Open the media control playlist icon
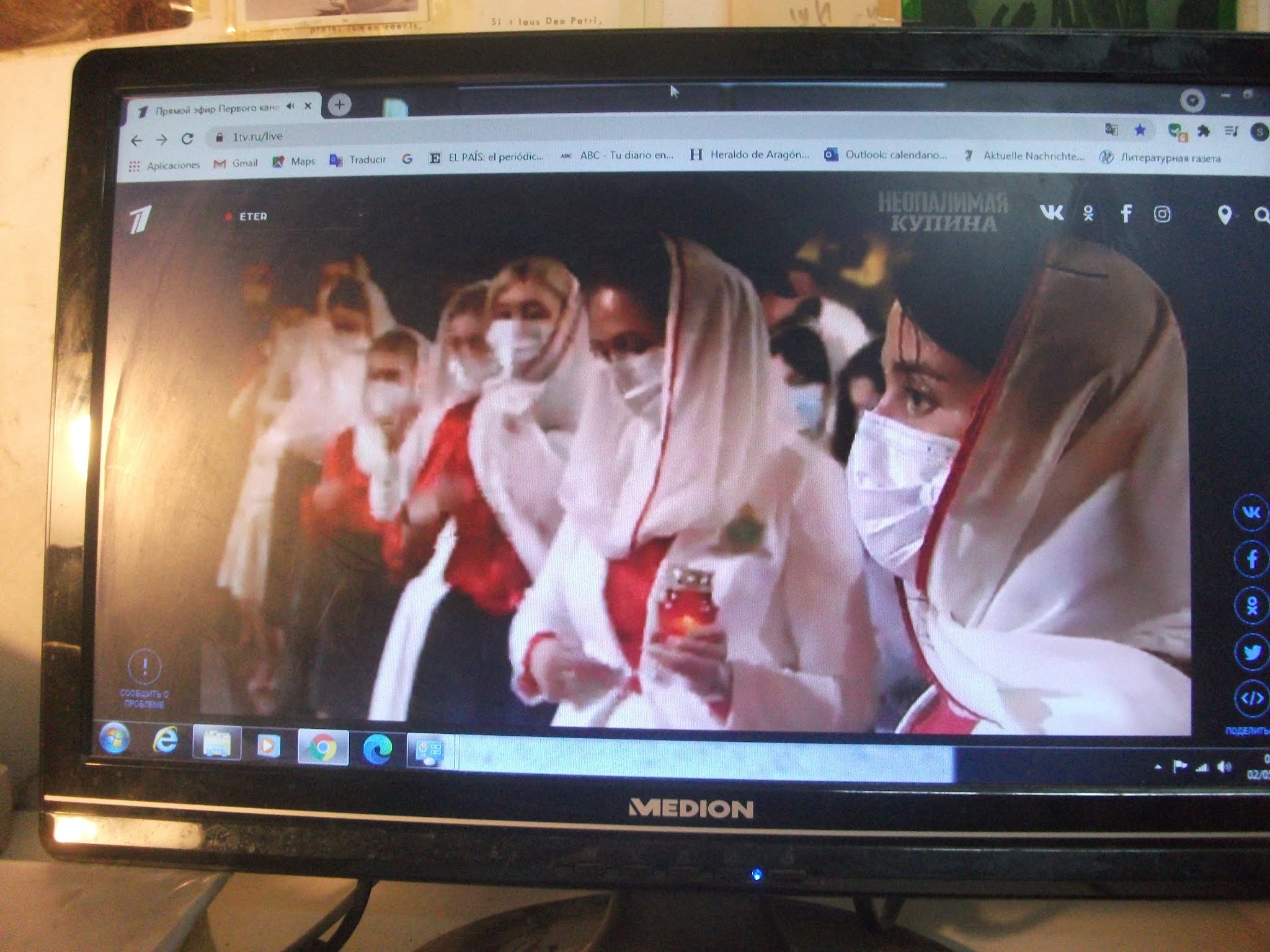The width and height of the screenshot is (1270, 952). pyautogui.click(x=1232, y=131)
